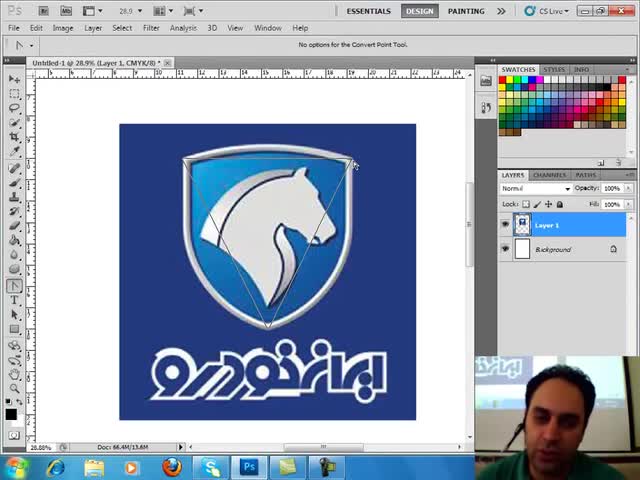
Task: Select the Dodge tool
Action: [14, 269]
